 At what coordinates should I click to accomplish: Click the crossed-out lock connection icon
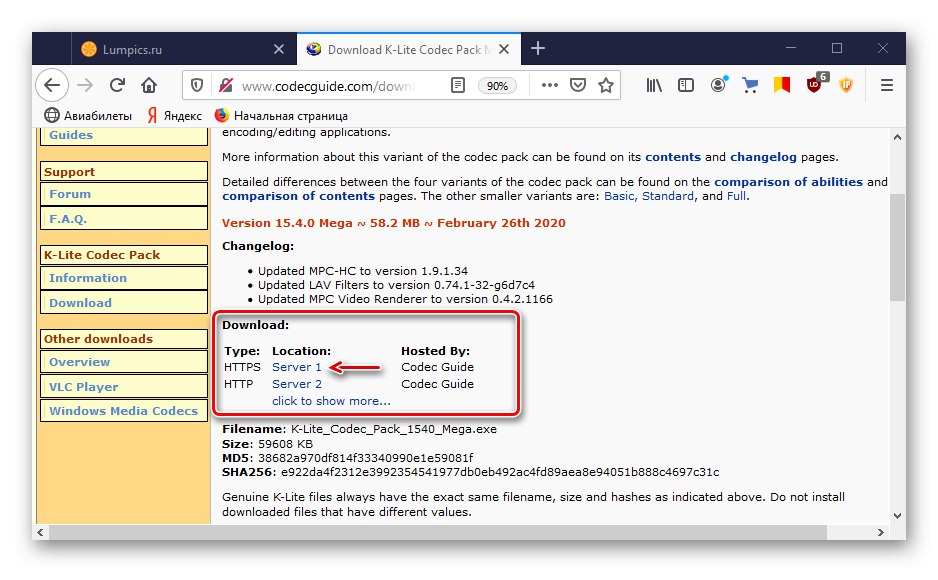226,86
